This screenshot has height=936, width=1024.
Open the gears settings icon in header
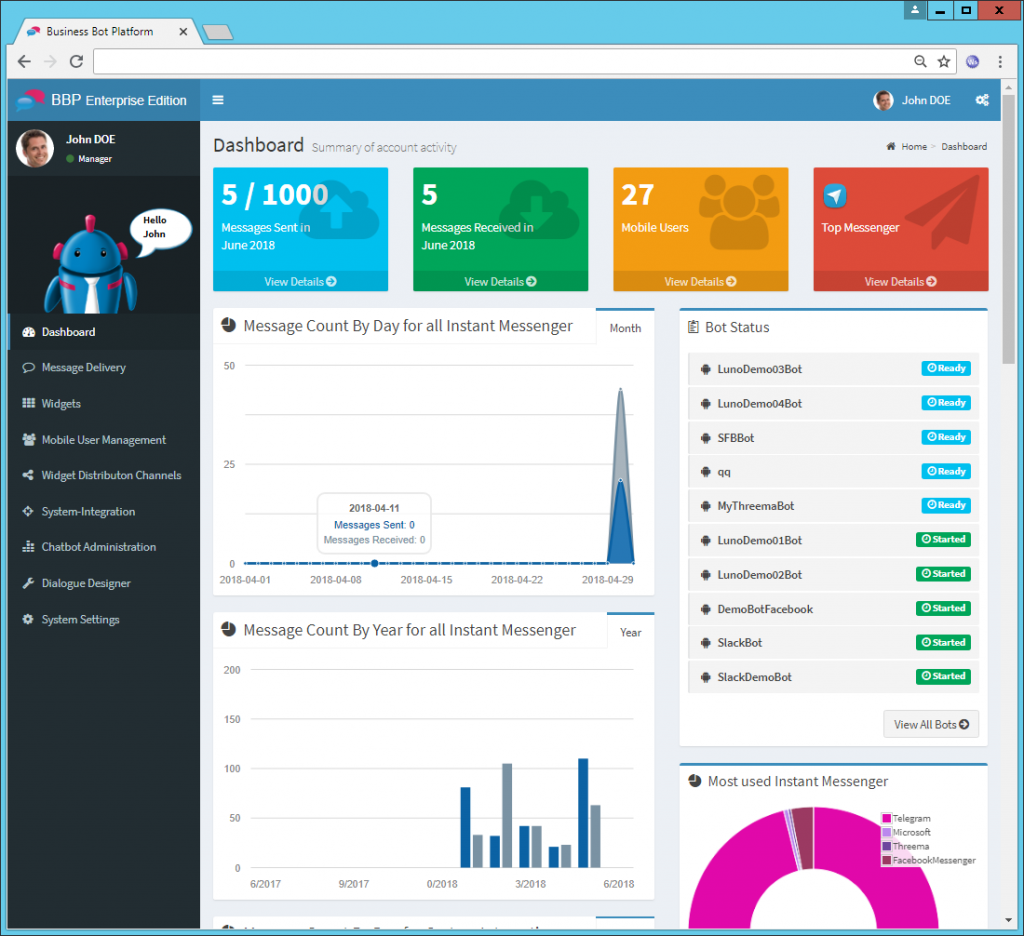pos(982,100)
